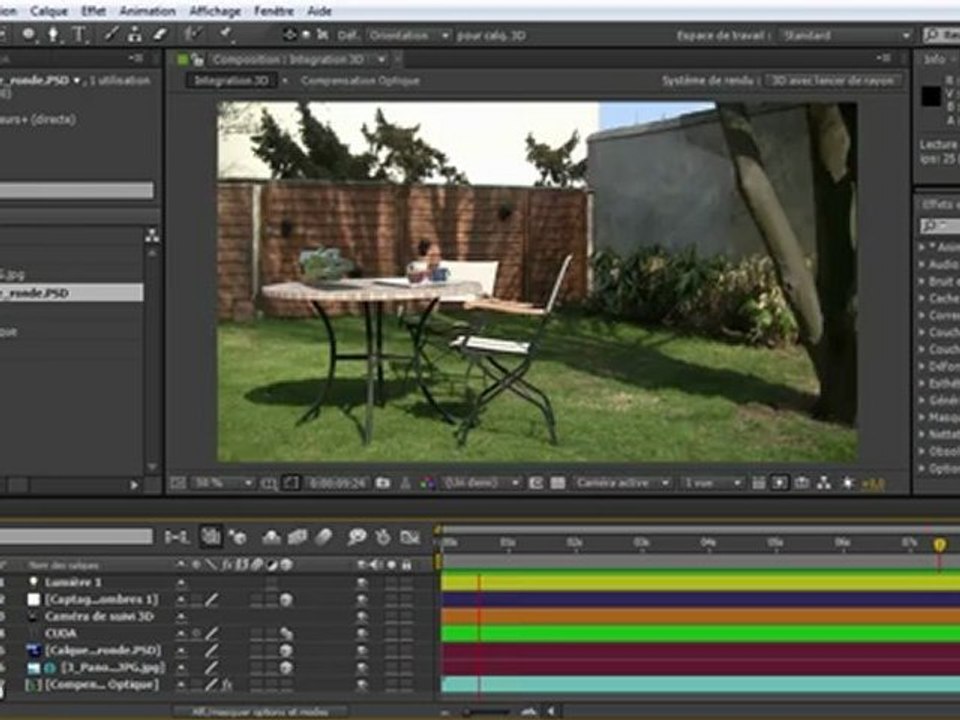960x720 pixels.
Task: Open the Aide menu
Action: tap(320, 11)
